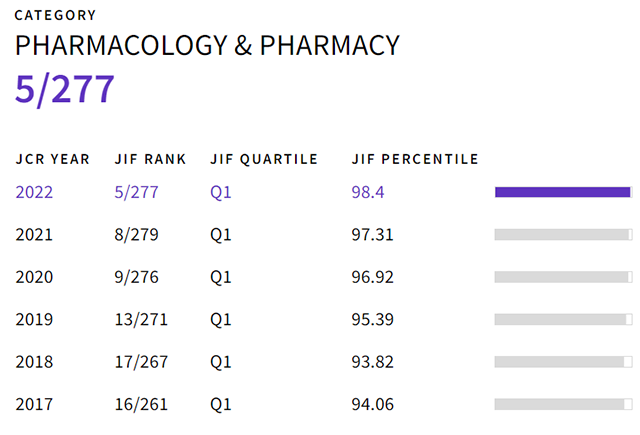Image resolution: width=640 pixels, height=435 pixels.
Task: Select the 5/277 rank for 2022
Action: click(137, 192)
